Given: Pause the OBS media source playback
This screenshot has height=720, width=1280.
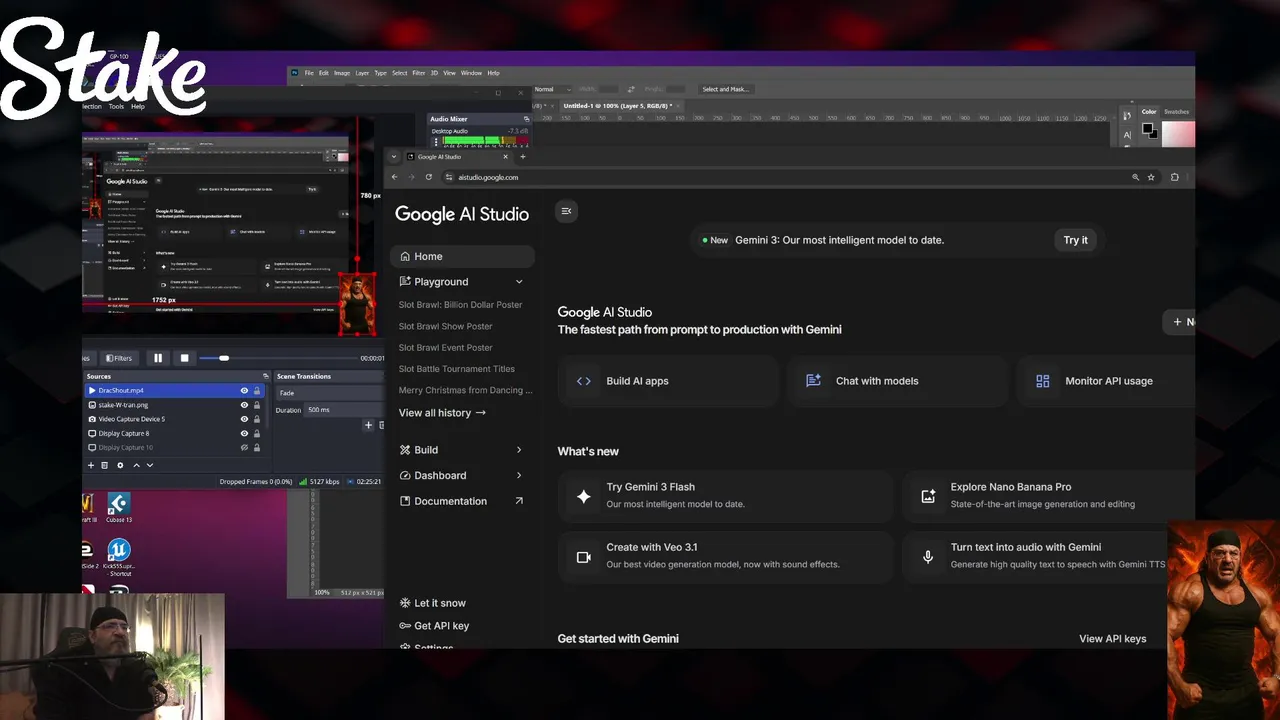Looking at the screenshot, I should pyautogui.click(x=158, y=358).
